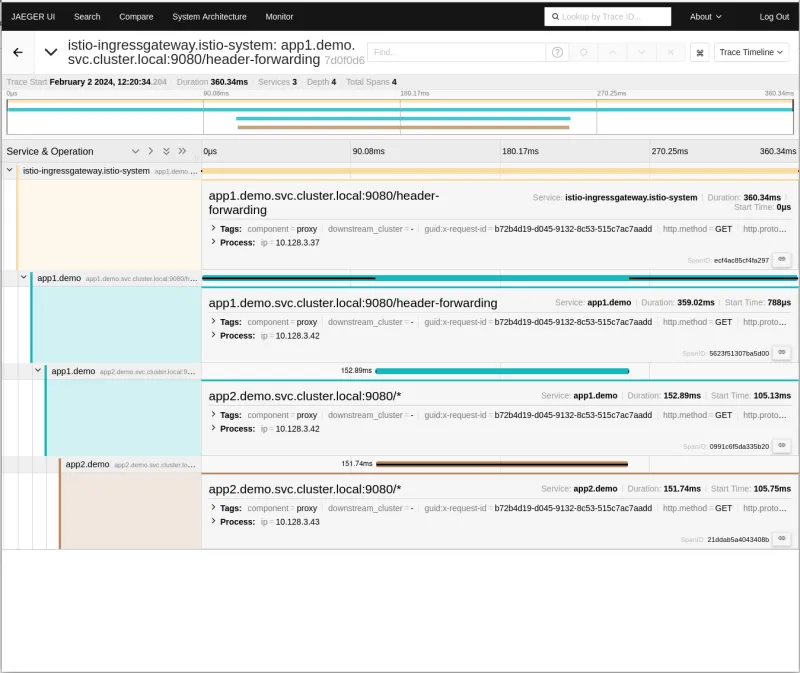This screenshot has height=673, width=800.
Task: Open the keyboard shortcuts help icon
Action: tap(699, 54)
